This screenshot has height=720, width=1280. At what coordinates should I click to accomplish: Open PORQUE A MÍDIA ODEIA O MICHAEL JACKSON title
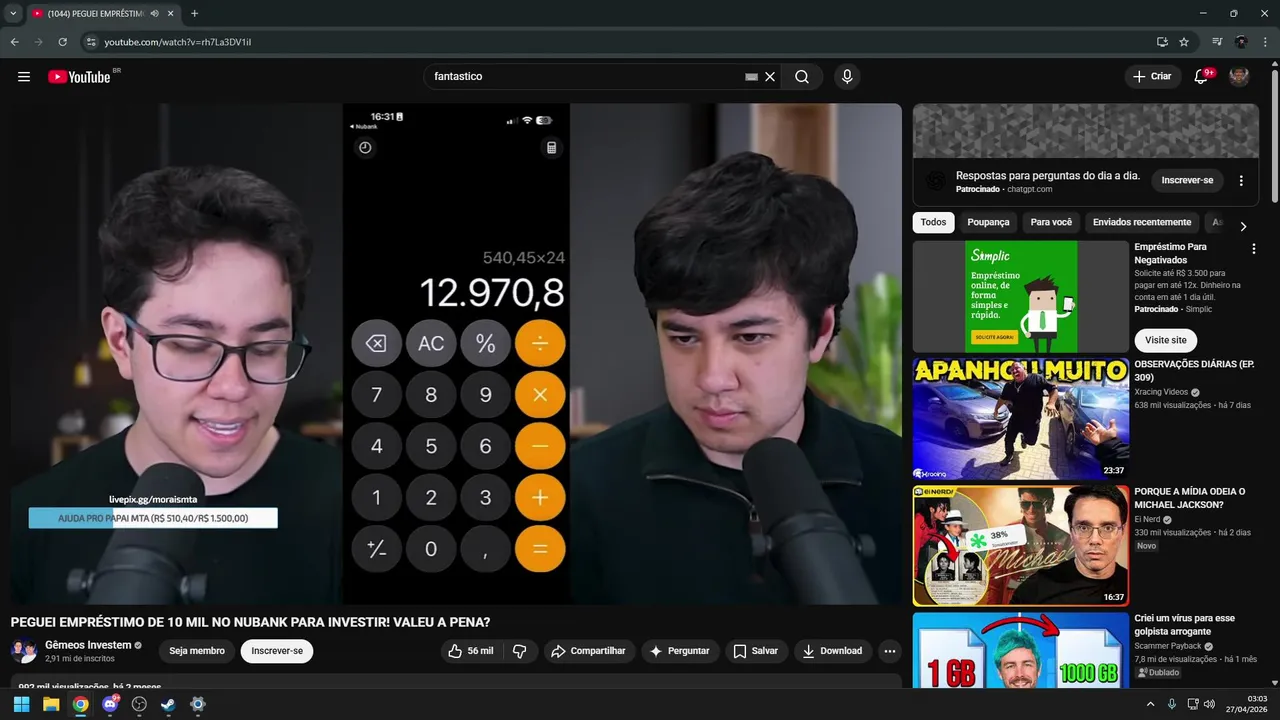point(1190,498)
